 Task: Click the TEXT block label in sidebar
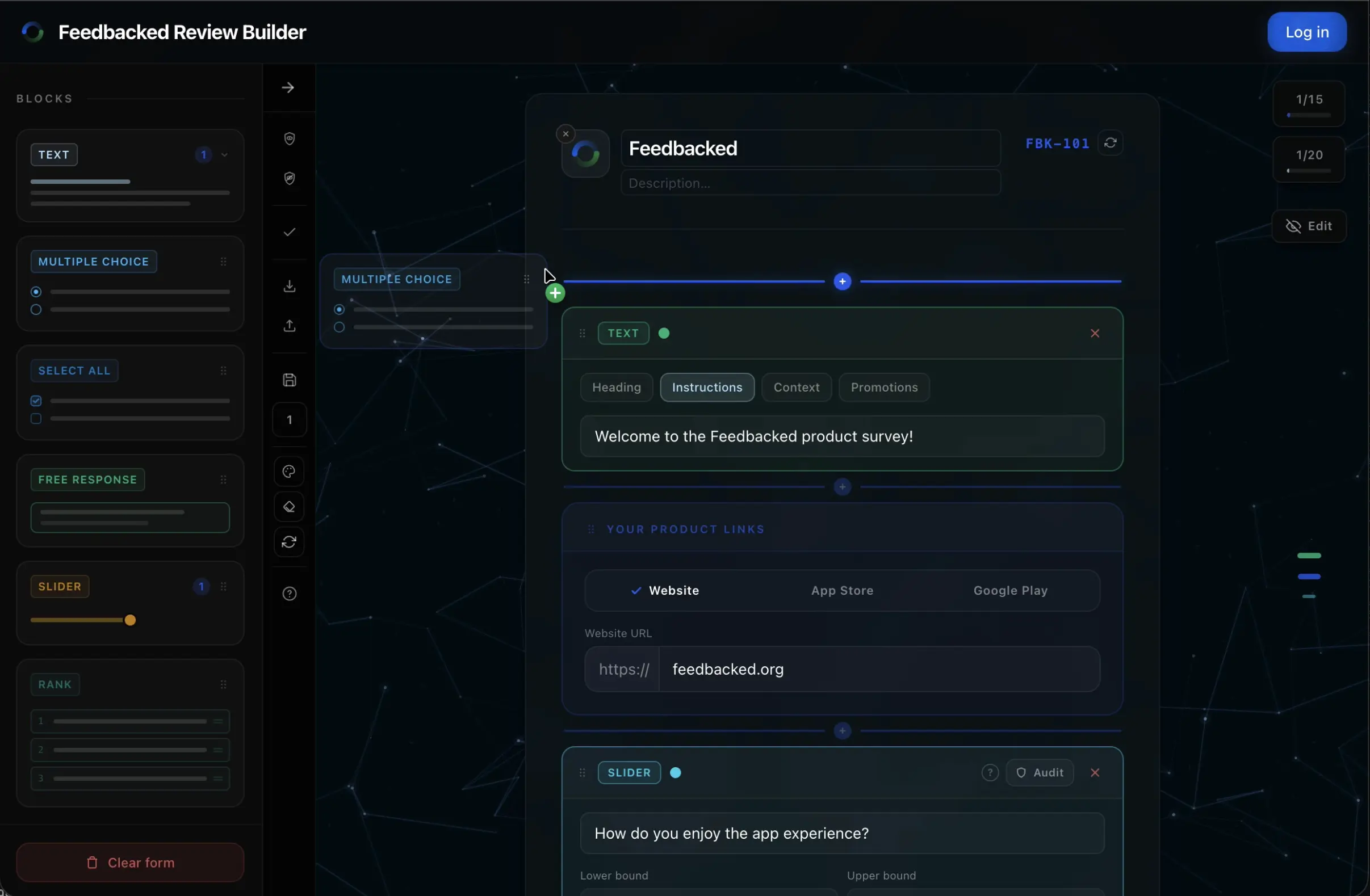[x=54, y=155]
